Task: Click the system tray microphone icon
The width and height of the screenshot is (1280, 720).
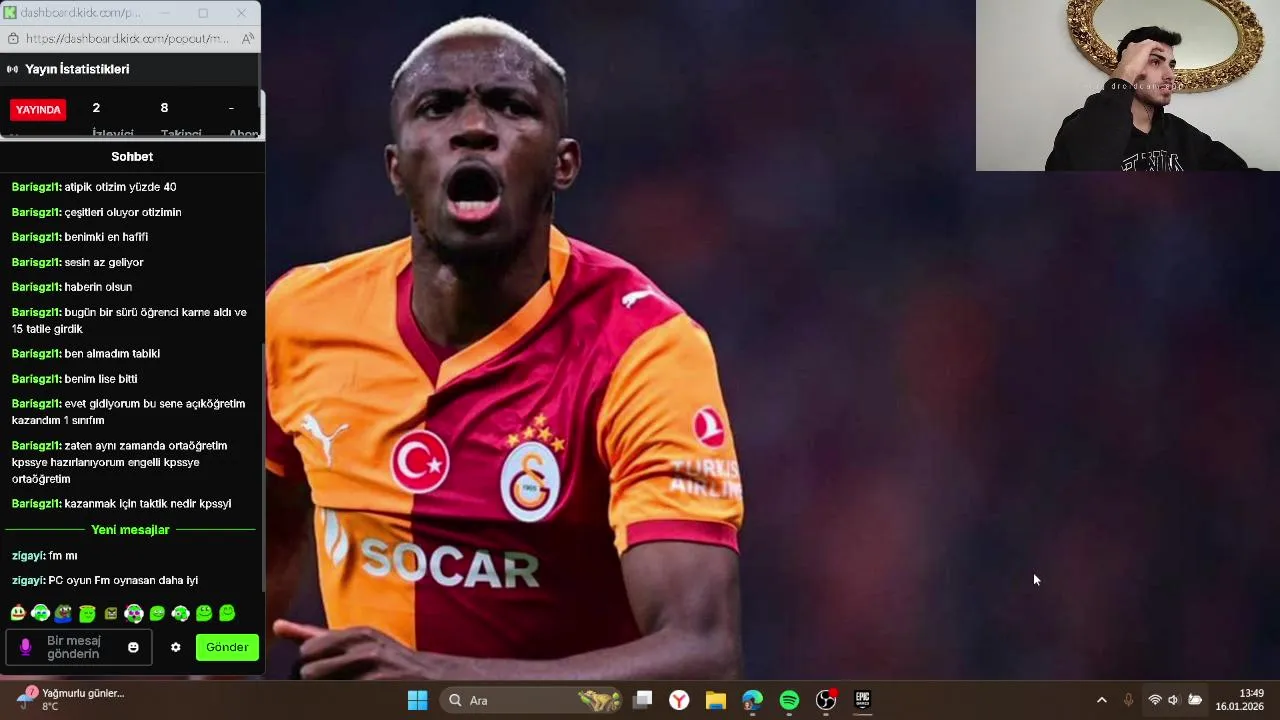Action: click(x=1128, y=700)
